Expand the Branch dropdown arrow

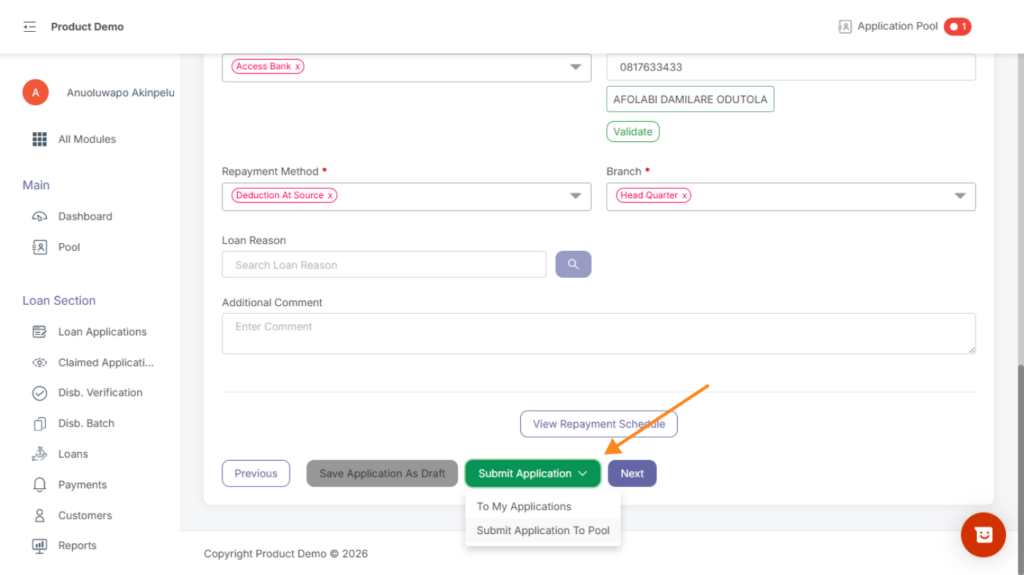click(x=960, y=196)
